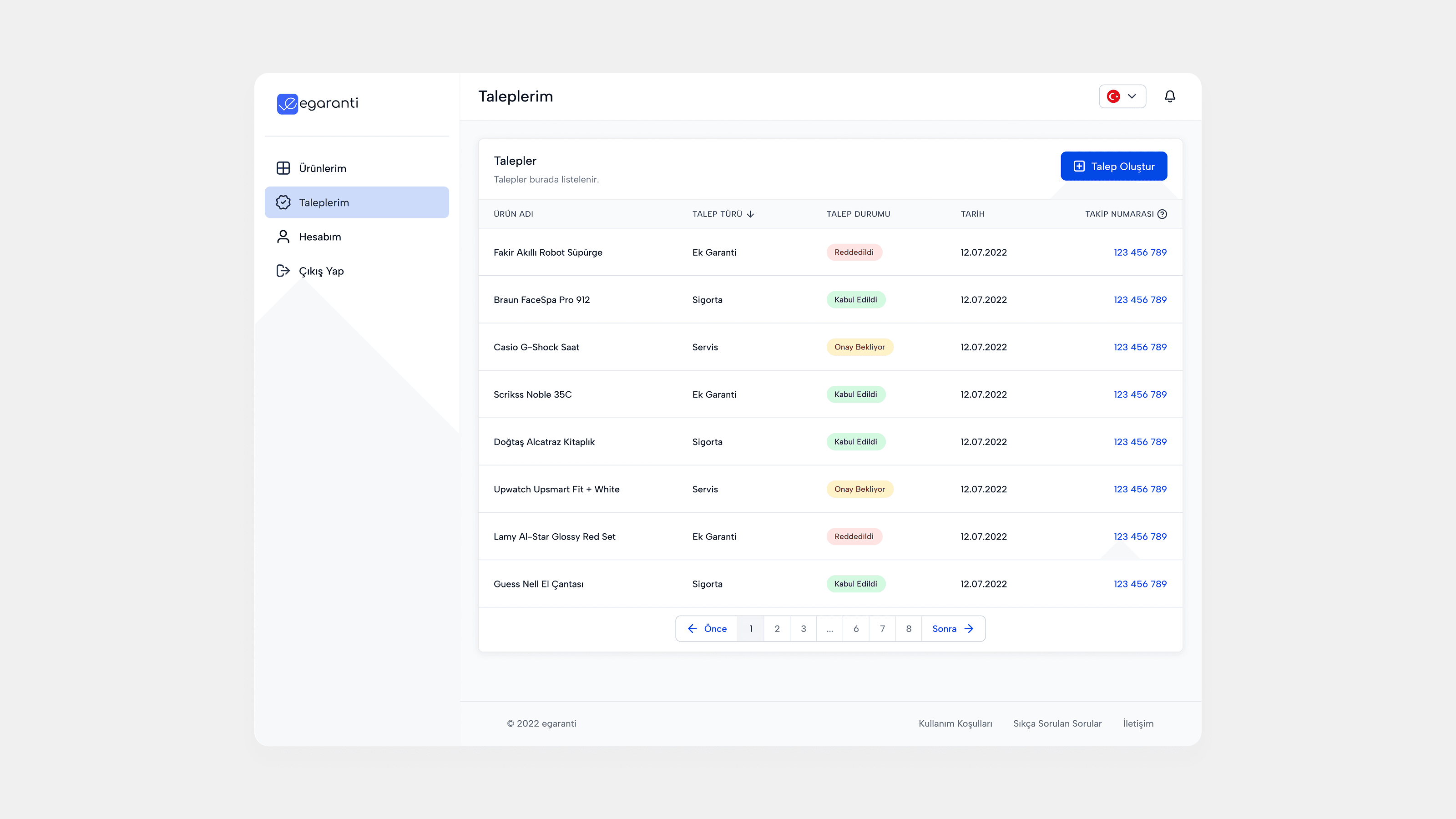Screen dimensions: 1456x819
Task: Open the notifications bell
Action: 1169,96
